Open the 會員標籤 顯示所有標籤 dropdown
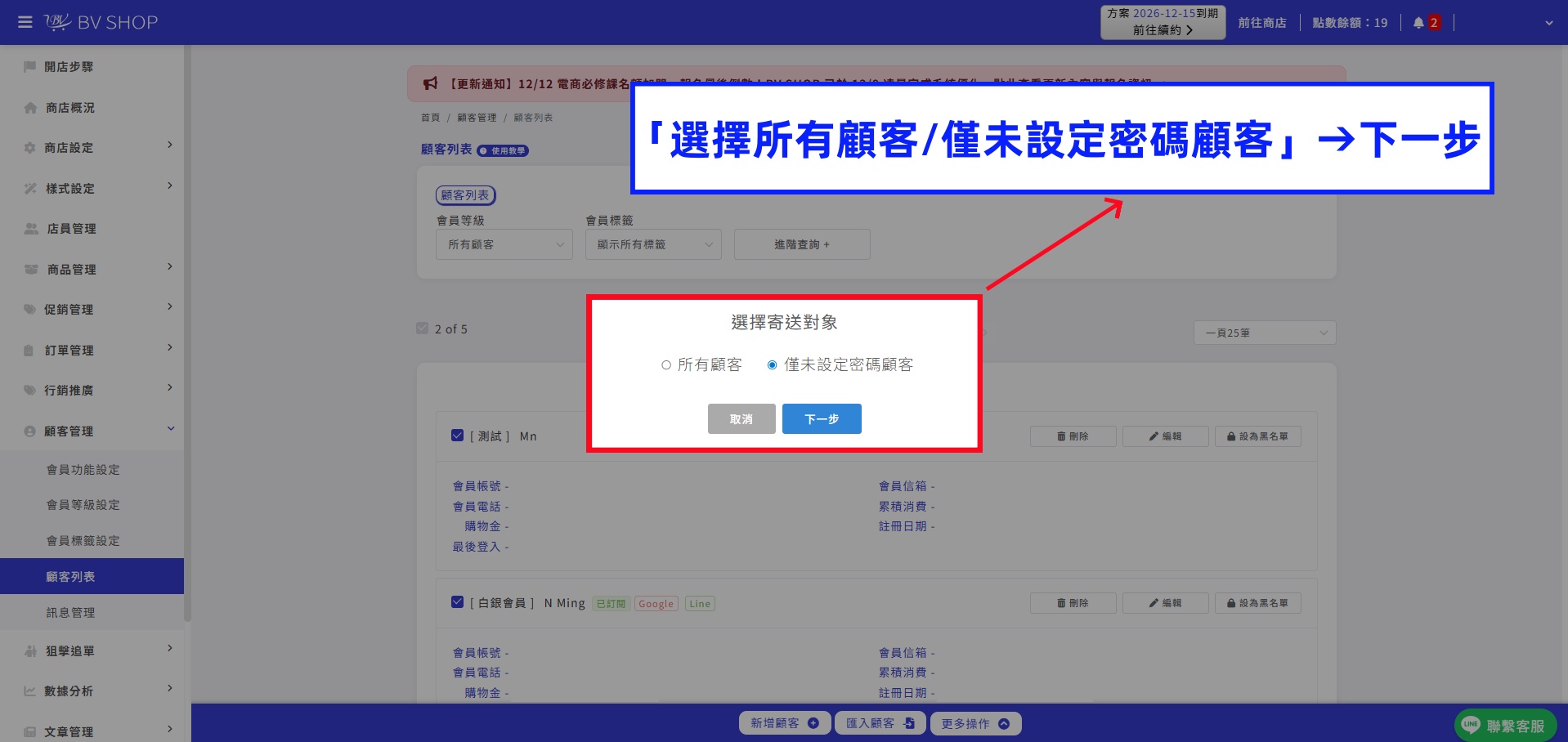Viewport: 1568px width, 742px height. [653, 244]
